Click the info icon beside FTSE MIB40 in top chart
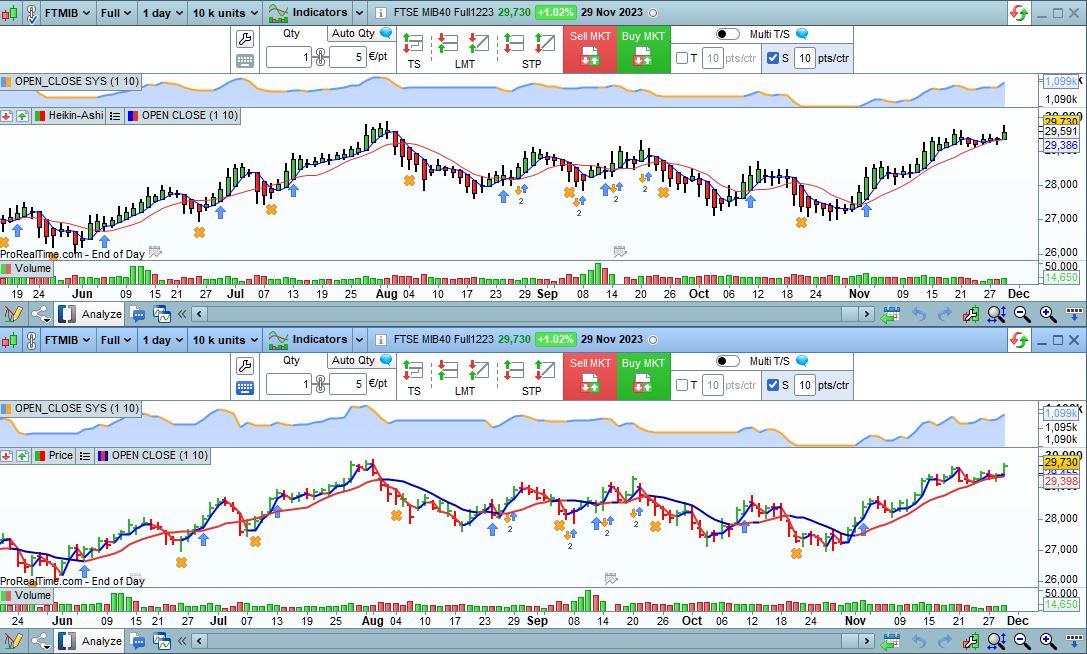This screenshot has height=654, width=1087. coord(381,12)
